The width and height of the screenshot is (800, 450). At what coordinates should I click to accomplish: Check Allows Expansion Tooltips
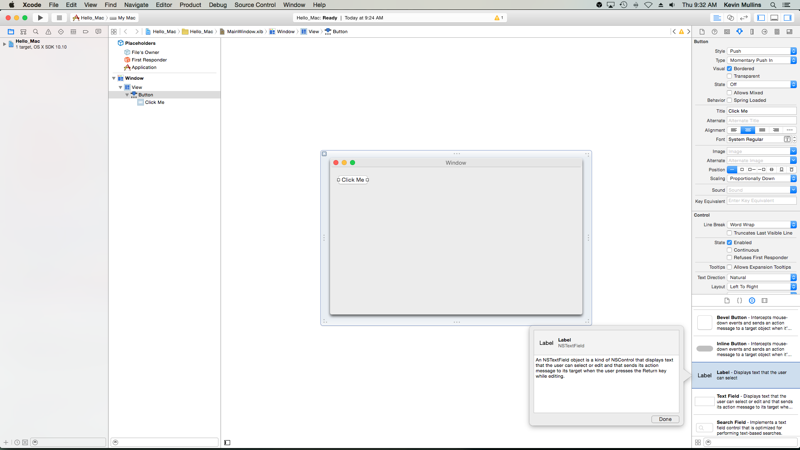click(x=730, y=267)
